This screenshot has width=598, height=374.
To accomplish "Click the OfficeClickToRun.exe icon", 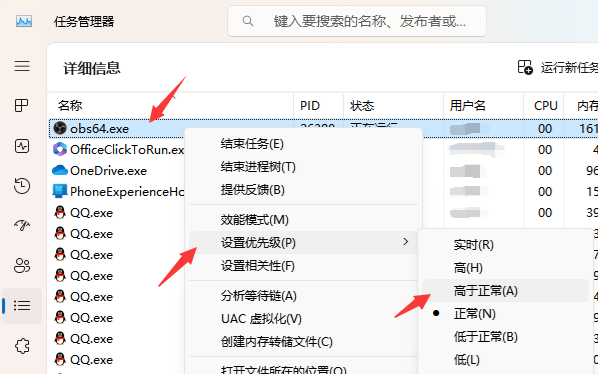I will (60, 149).
